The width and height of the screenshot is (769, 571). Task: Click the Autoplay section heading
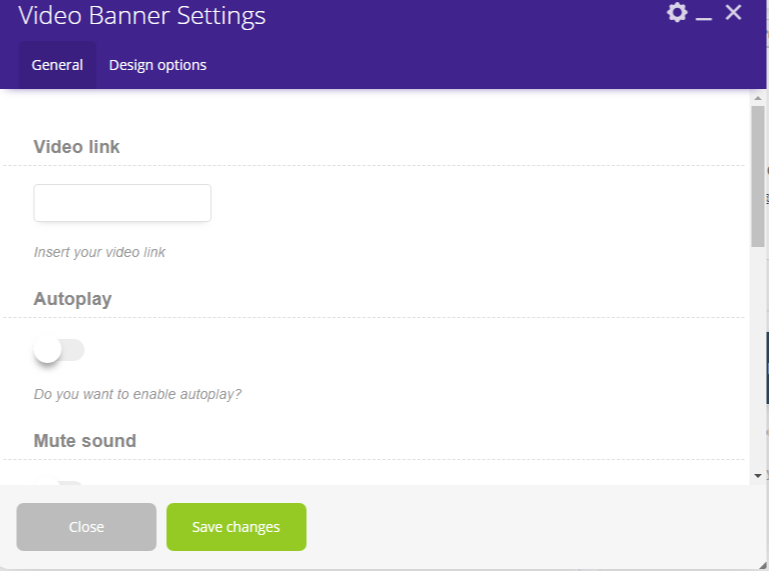point(73,299)
